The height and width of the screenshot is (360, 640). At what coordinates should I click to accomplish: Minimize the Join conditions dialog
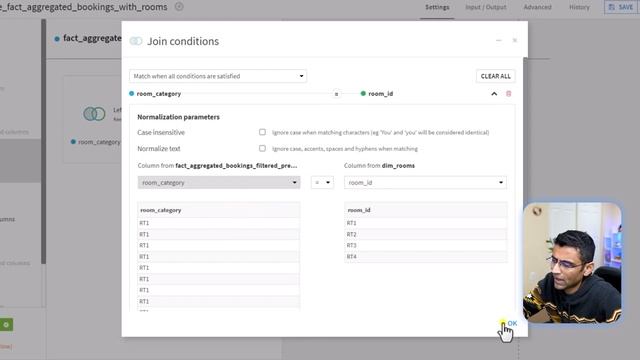point(498,40)
